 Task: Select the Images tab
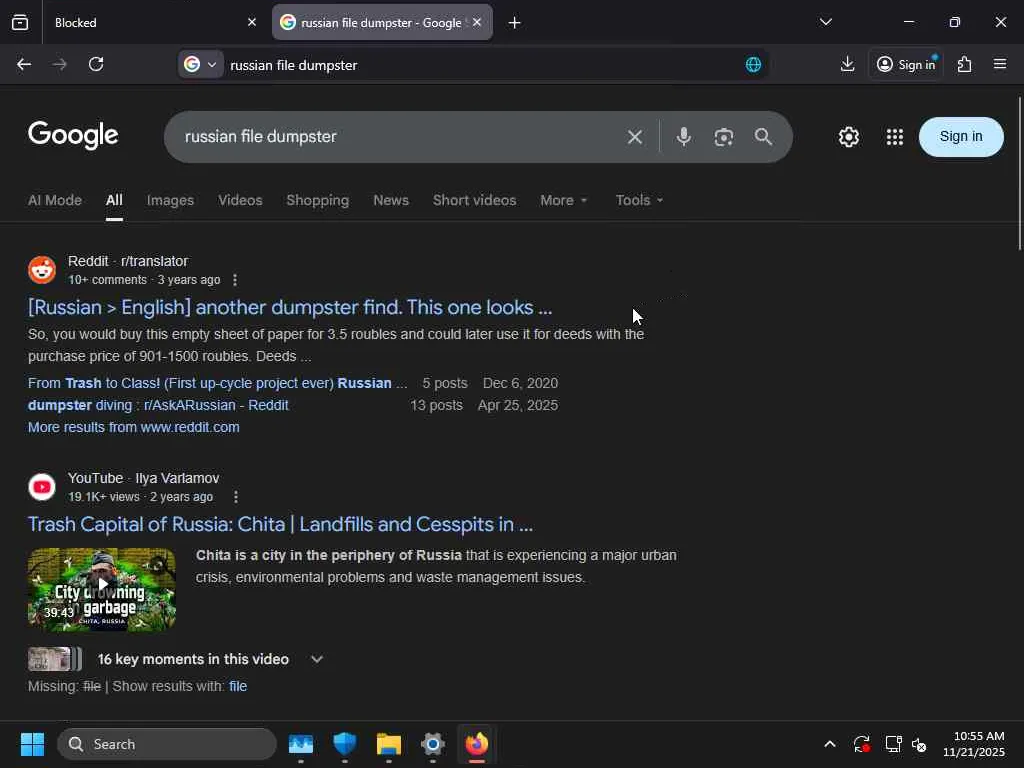coord(170,200)
